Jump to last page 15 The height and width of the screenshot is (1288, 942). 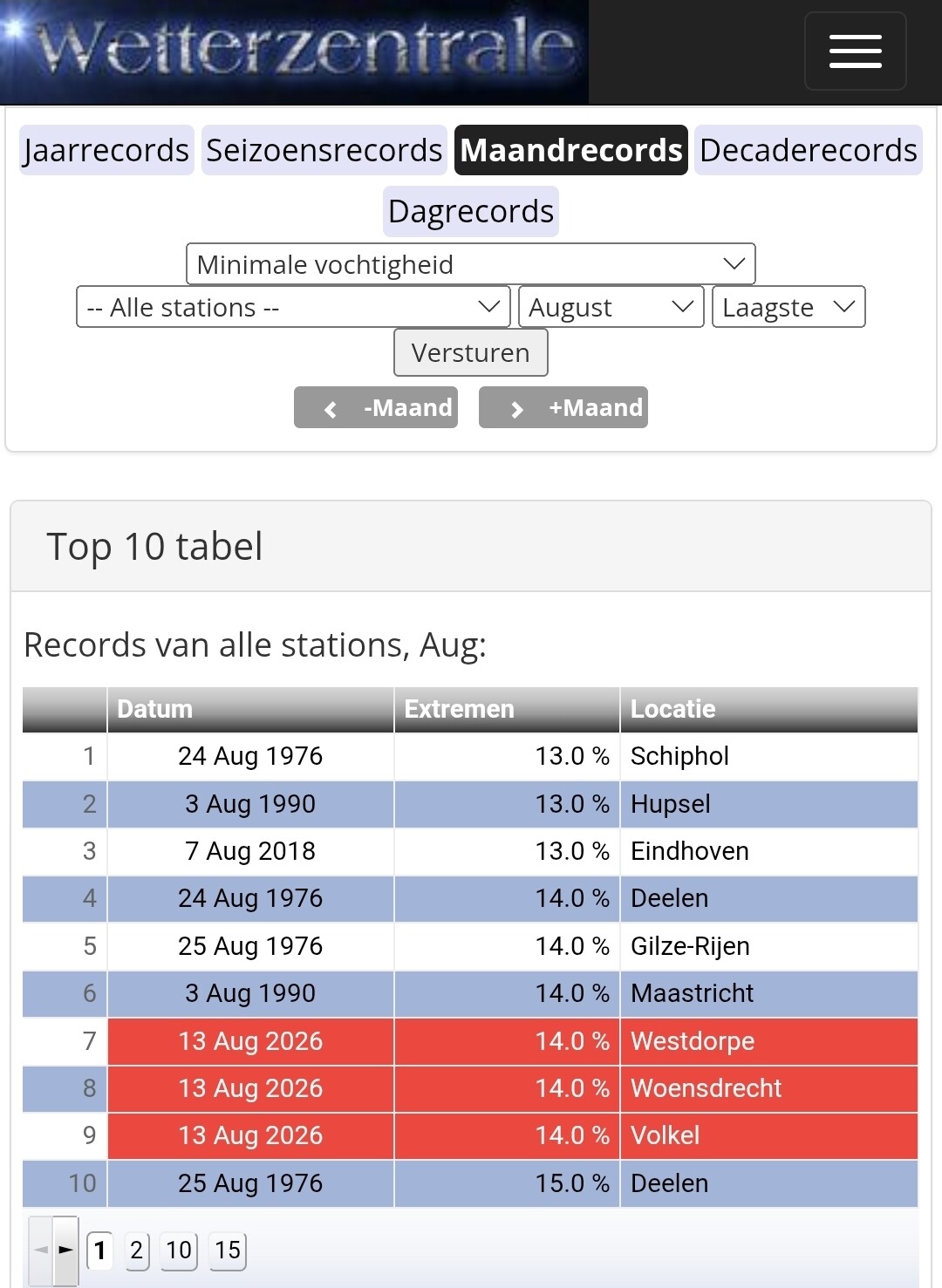coord(228,1251)
